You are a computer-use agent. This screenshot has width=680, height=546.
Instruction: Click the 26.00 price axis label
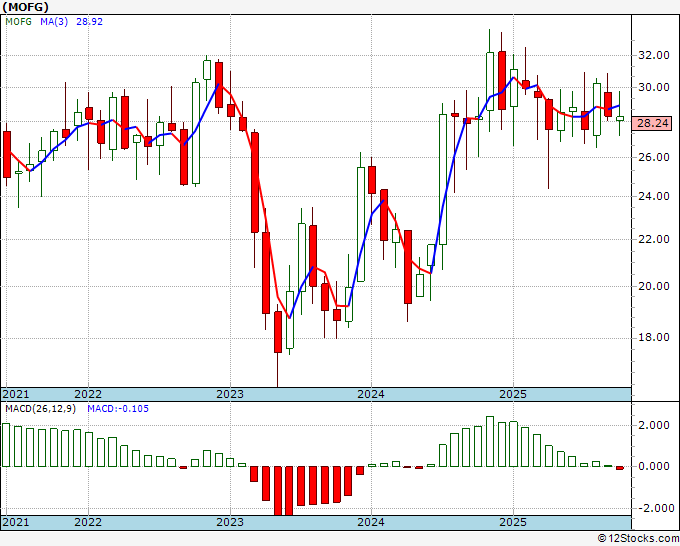653,157
